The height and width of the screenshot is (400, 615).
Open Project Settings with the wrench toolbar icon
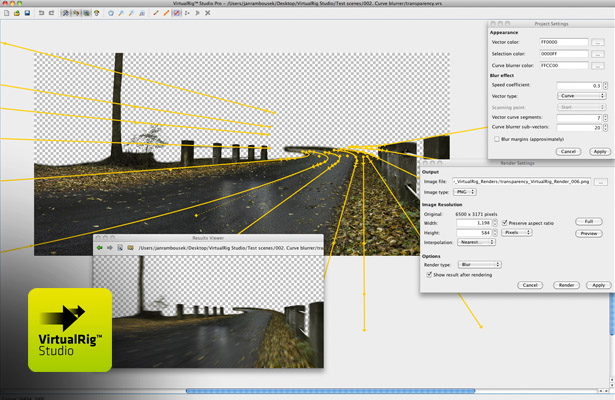pyautogui.click(x=66, y=13)
